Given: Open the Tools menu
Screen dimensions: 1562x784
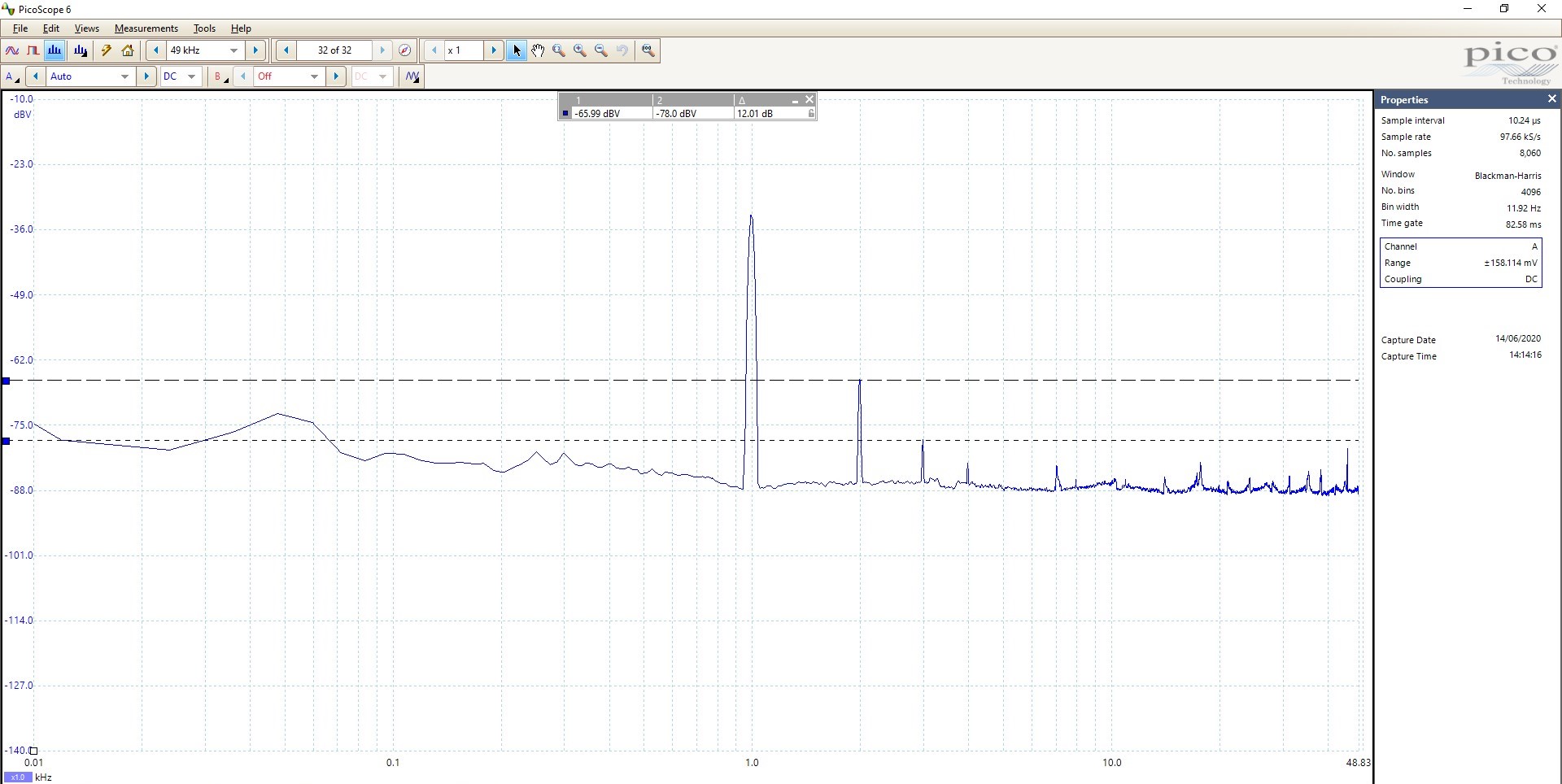Looking at the screenshot, I should 204,28.
